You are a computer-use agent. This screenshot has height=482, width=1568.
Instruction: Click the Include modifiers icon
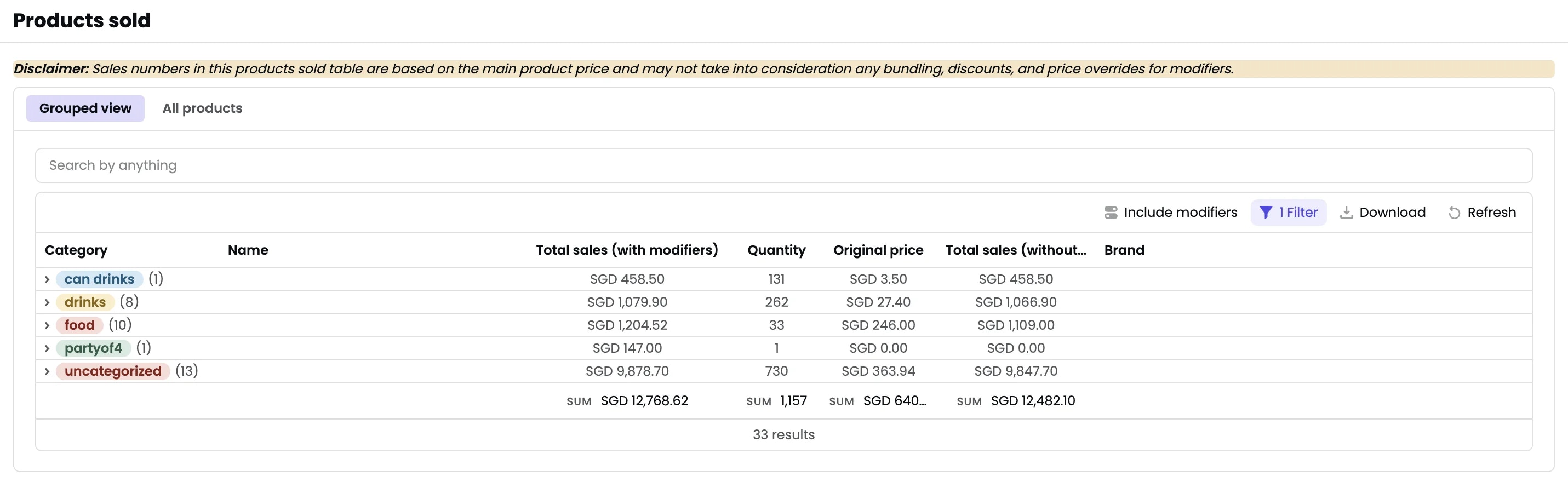point(1112,212)
